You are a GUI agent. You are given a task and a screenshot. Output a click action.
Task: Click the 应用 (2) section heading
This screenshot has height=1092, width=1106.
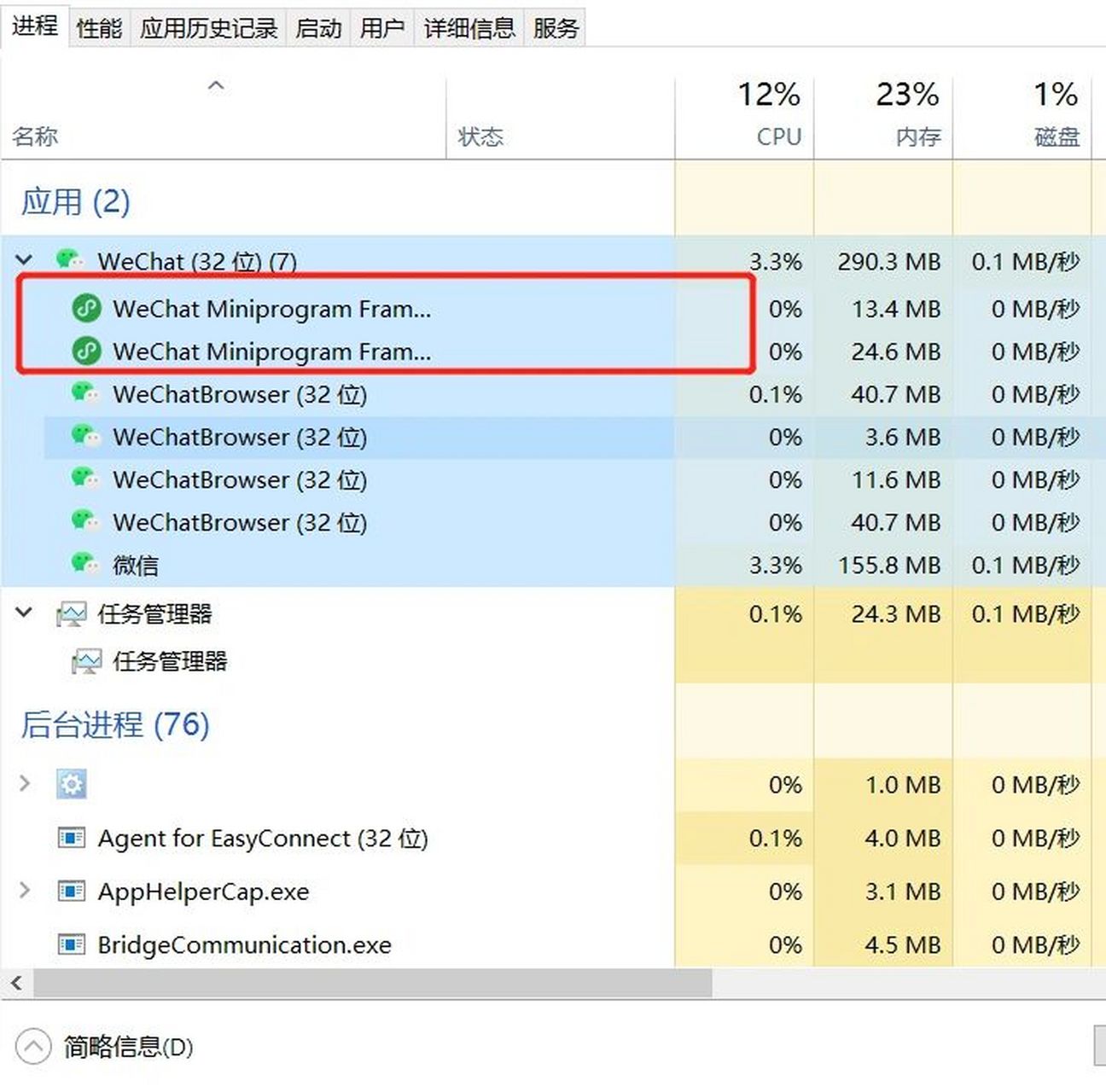click(75, 202)
